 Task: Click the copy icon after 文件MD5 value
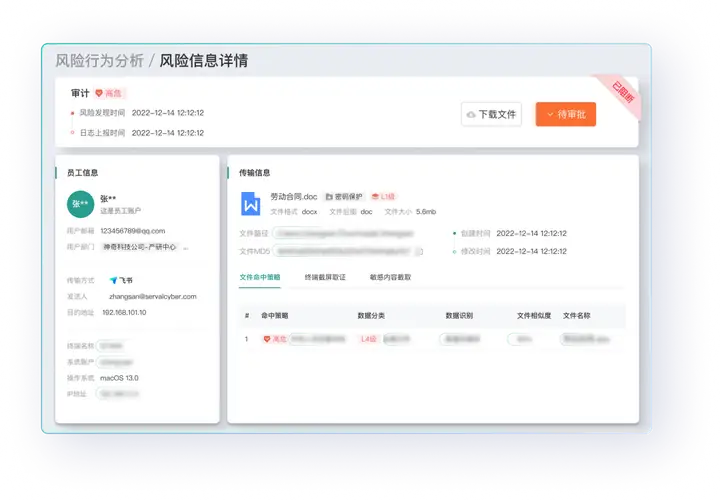419,251
